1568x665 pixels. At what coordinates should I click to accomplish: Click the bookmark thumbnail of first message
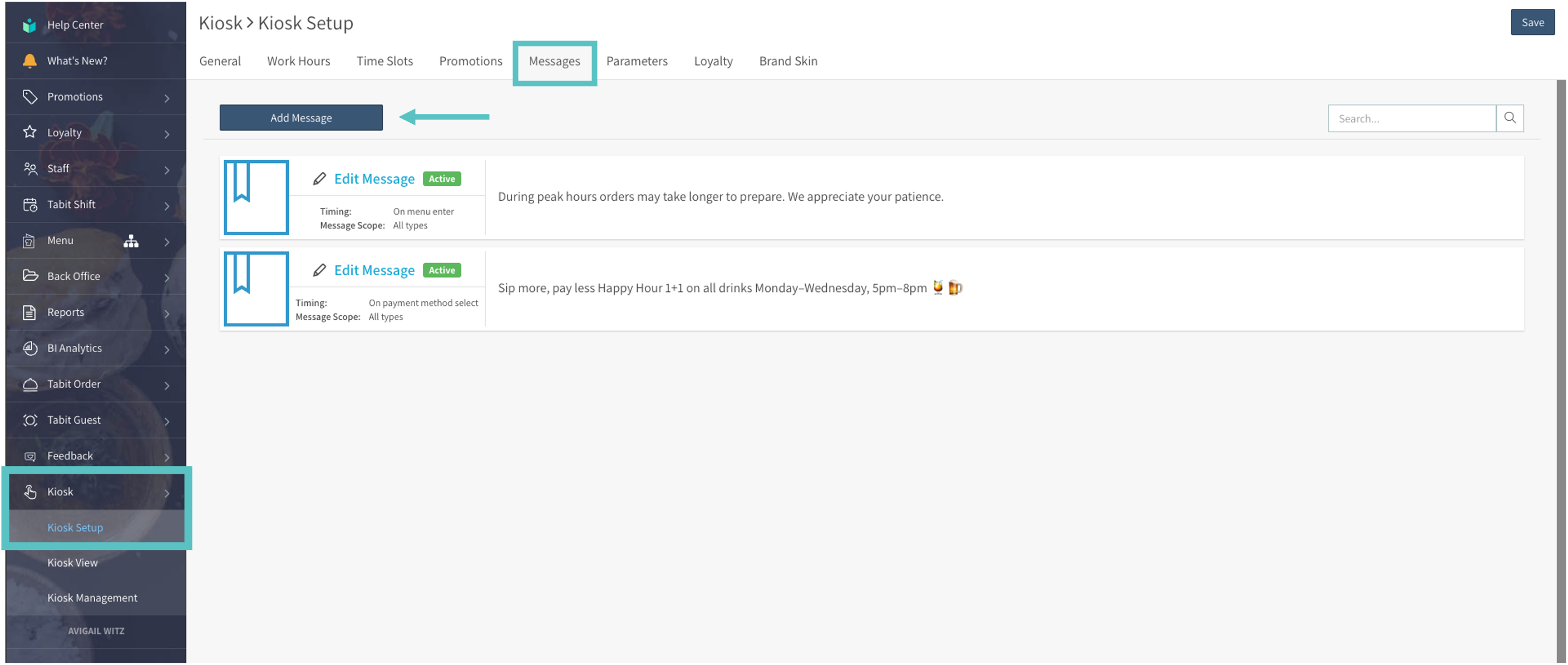click(255, 197)
